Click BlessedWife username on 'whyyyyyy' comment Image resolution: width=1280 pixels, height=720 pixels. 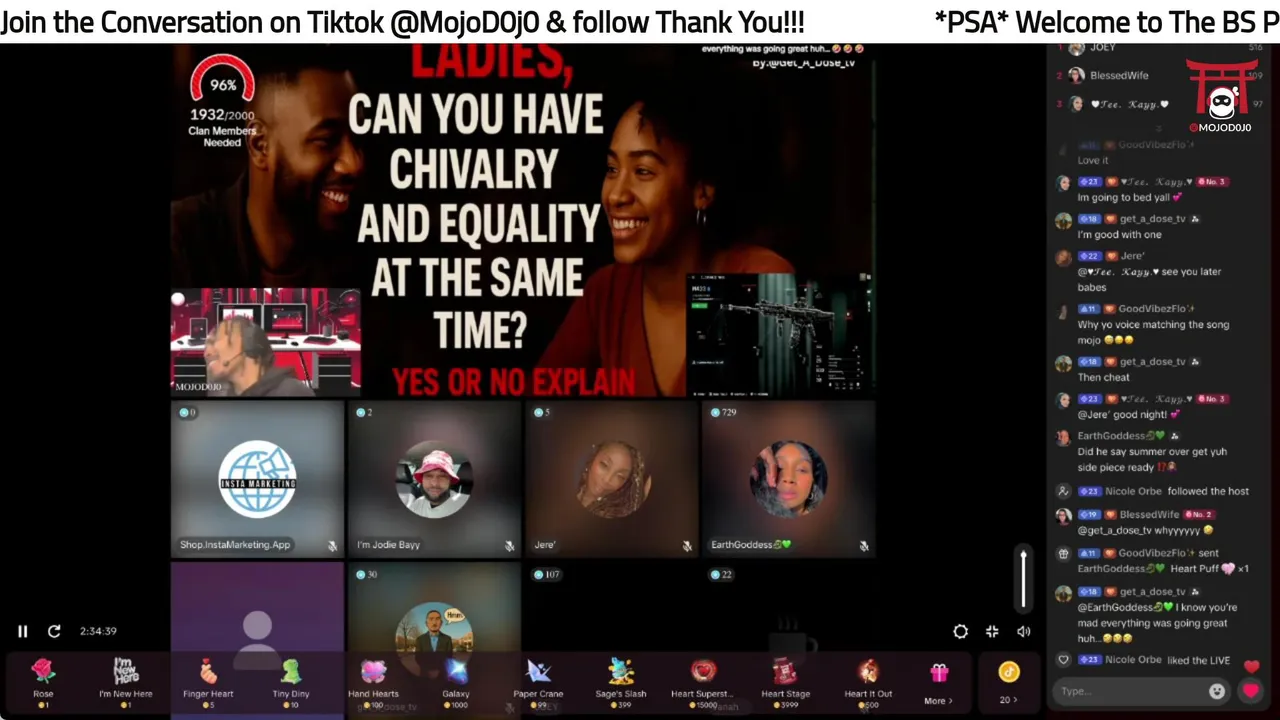point(1150,514)
